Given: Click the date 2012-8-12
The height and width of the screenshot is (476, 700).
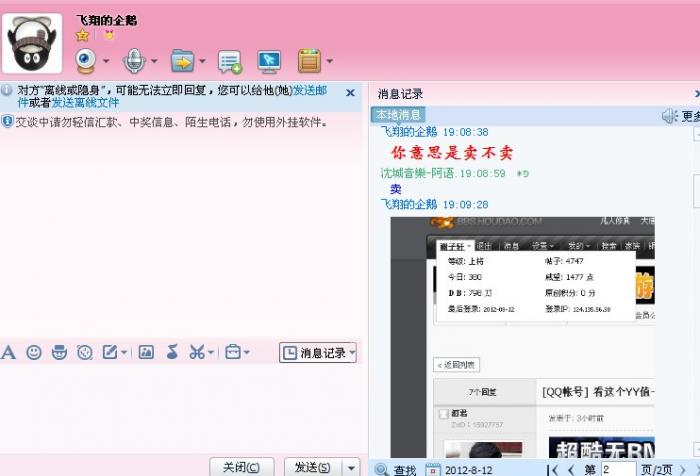Looking at the screenshot, I should (469, 470).
